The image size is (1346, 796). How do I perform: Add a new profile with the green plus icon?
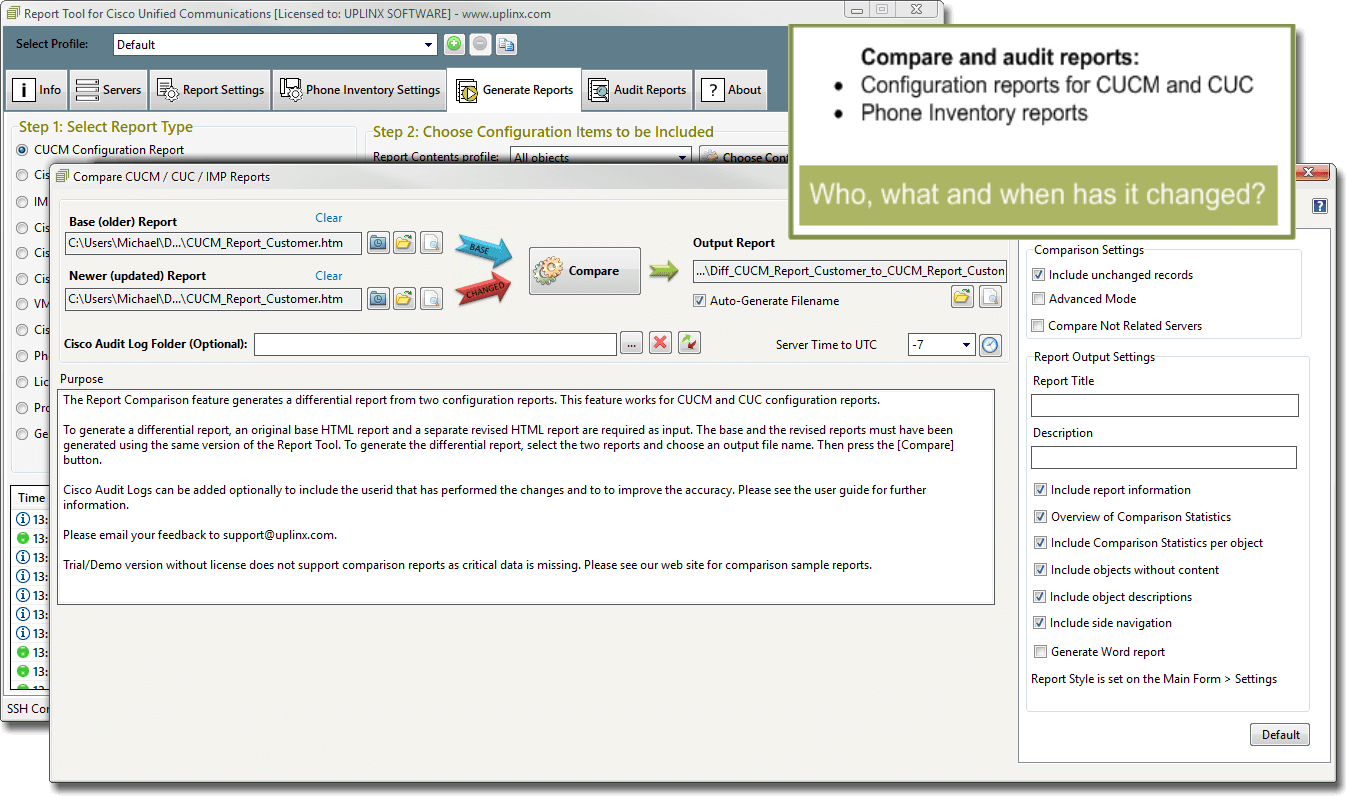tap(454, 44)
